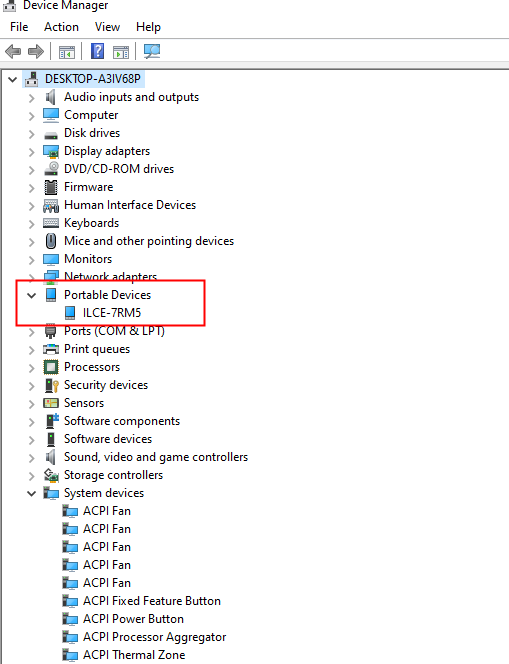509x664 pixels.
Task: Click the Show/Hide console tree icon
Action: click(x=66, y=52)
